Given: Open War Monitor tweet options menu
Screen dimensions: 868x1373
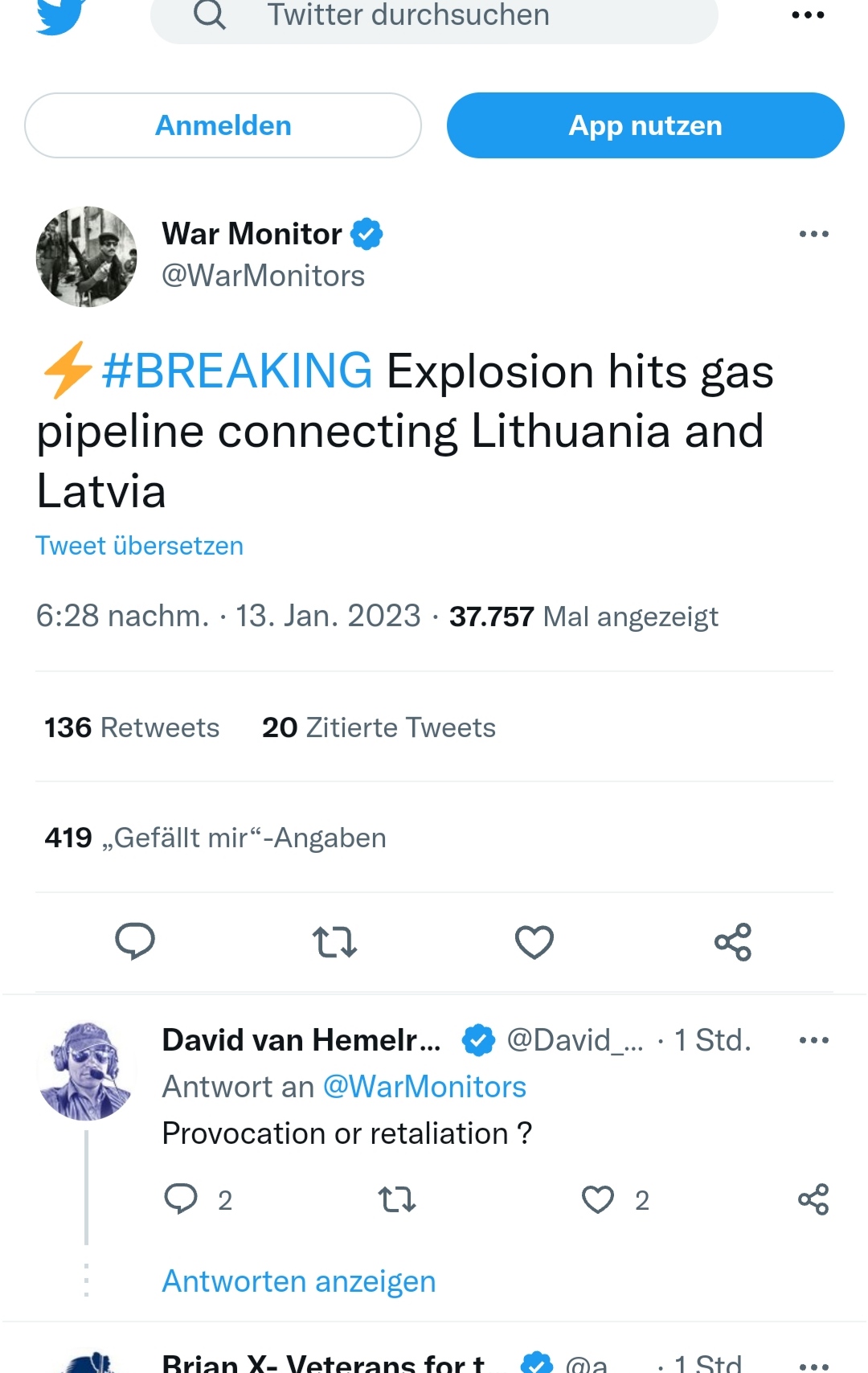Looking at the screenshot, I should (x=813, y=234).
